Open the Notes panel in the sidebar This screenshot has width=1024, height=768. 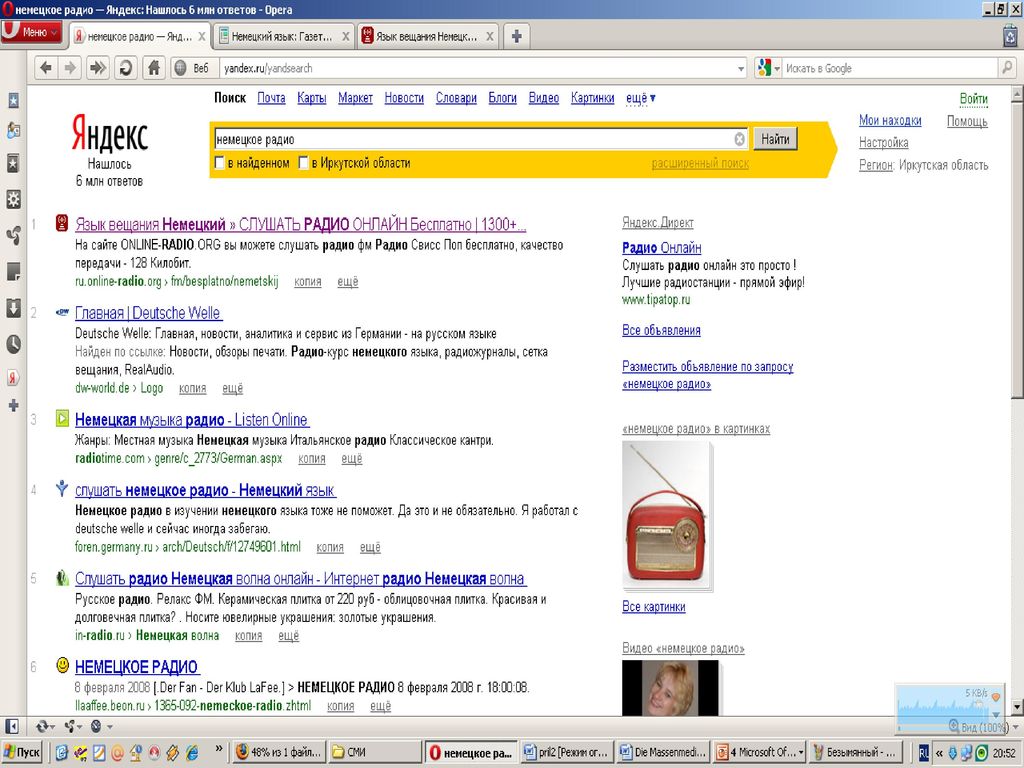coord(13,271)
